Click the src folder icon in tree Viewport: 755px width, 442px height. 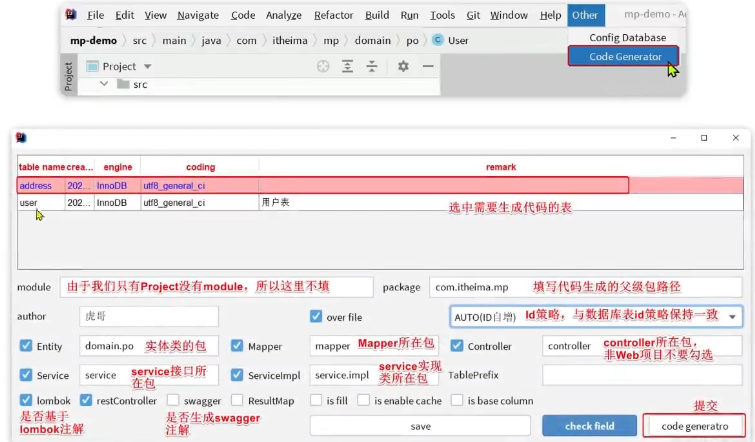124,85
